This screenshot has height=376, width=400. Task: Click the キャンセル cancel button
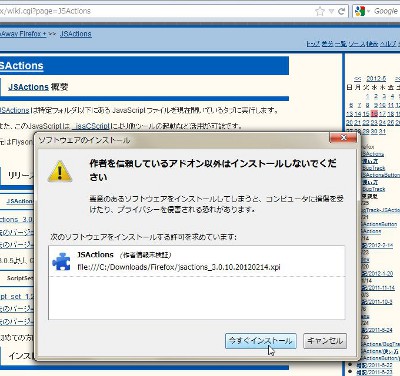(325, 341)
